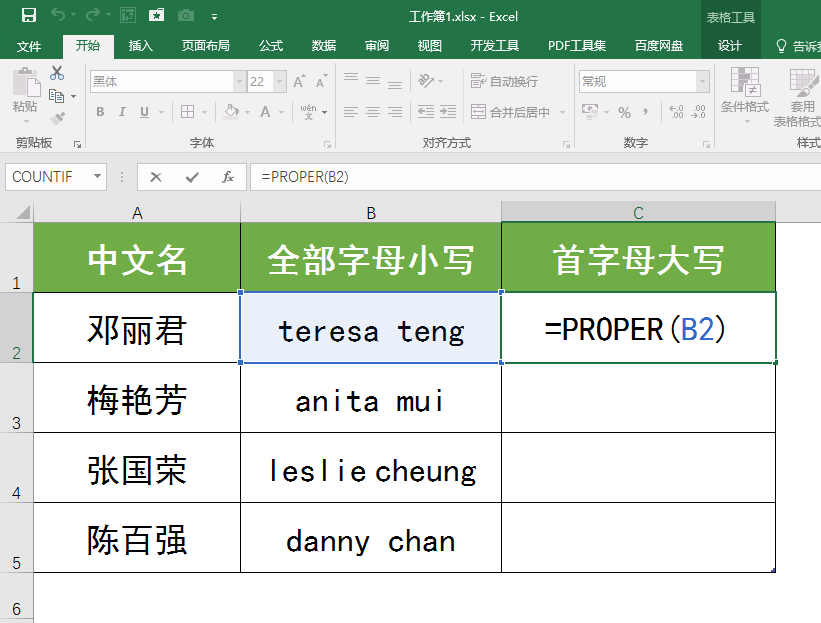Click the Align Left icon
Screen dimensions: 821x623
351,112
